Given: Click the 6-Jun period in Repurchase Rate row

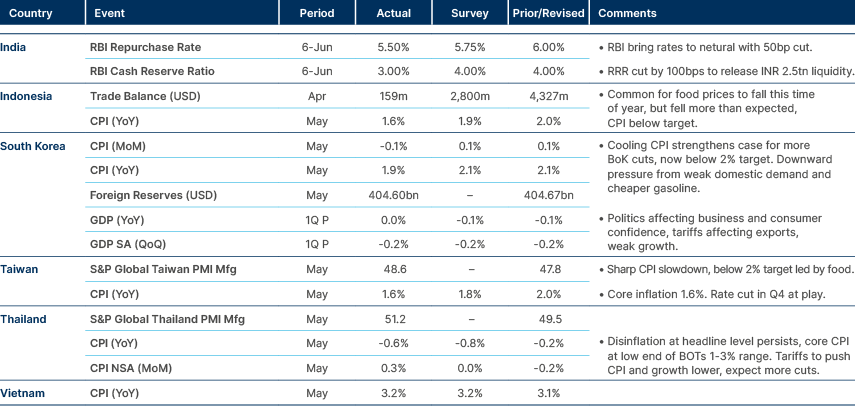Looking at the screenshot, I should [317, 47].
